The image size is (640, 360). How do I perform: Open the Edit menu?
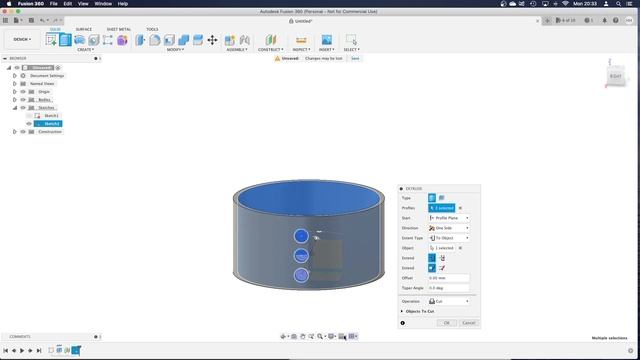point(68,4)
